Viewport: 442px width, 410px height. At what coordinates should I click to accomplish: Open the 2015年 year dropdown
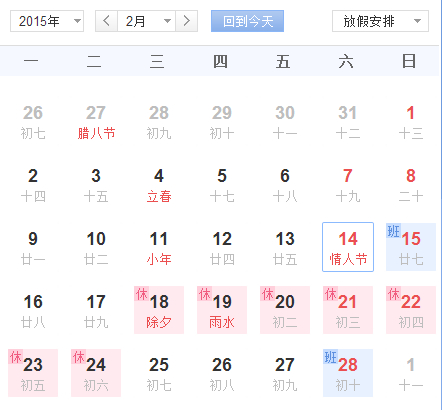[x=47, y=21]
